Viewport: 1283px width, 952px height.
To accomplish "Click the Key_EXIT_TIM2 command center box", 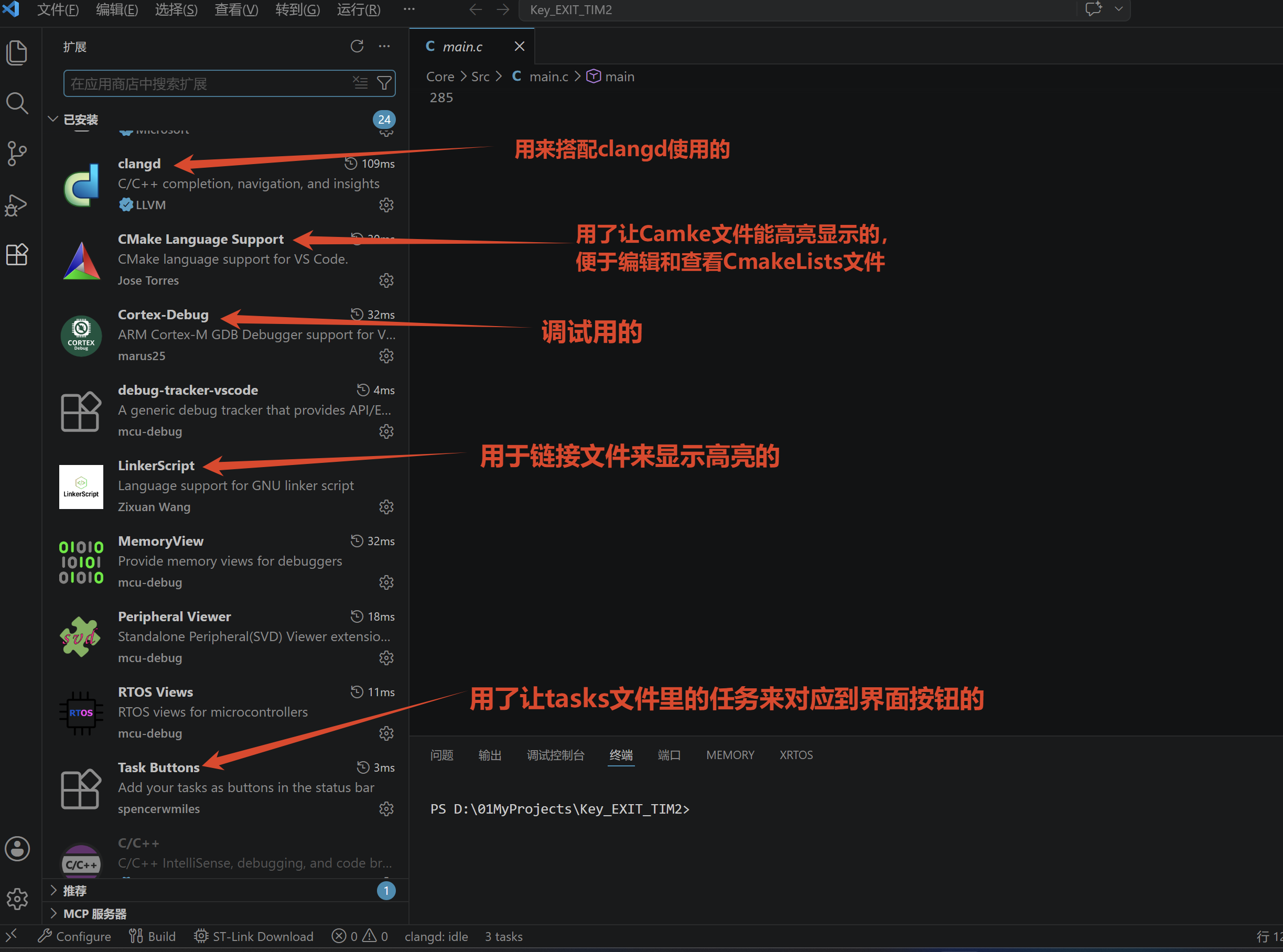I will click(797, 10).
